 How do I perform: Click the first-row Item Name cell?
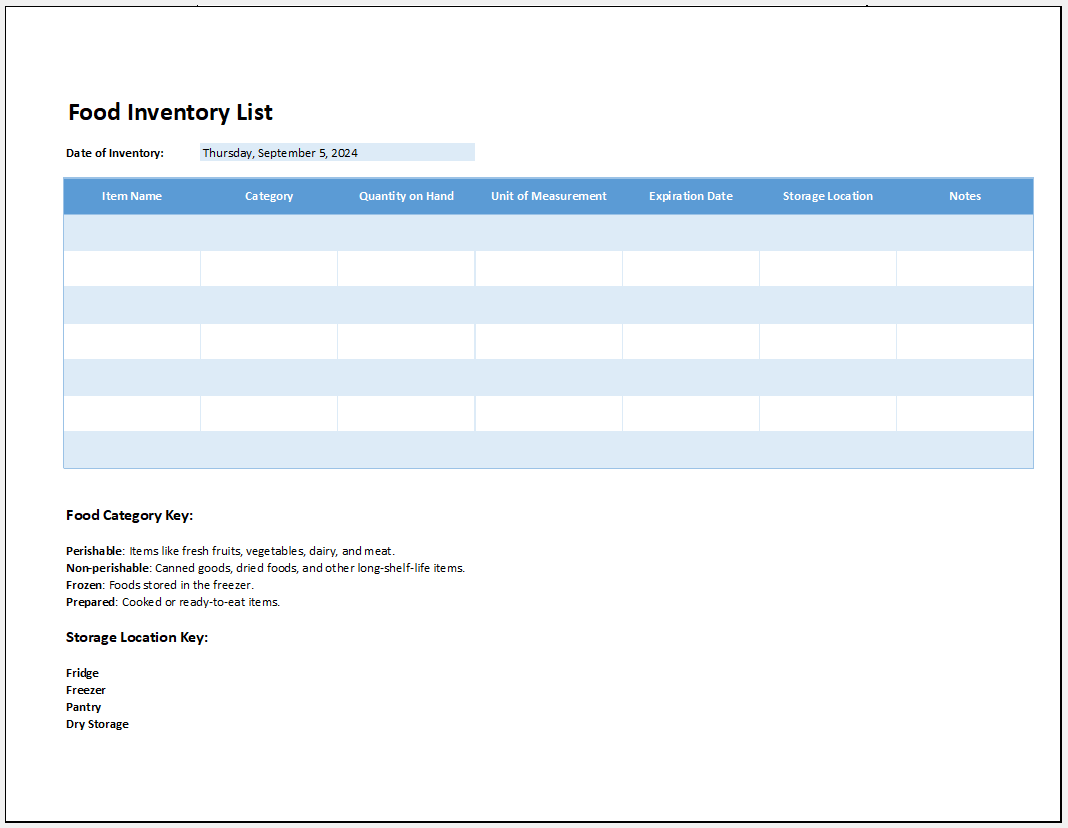pos(132,233)
